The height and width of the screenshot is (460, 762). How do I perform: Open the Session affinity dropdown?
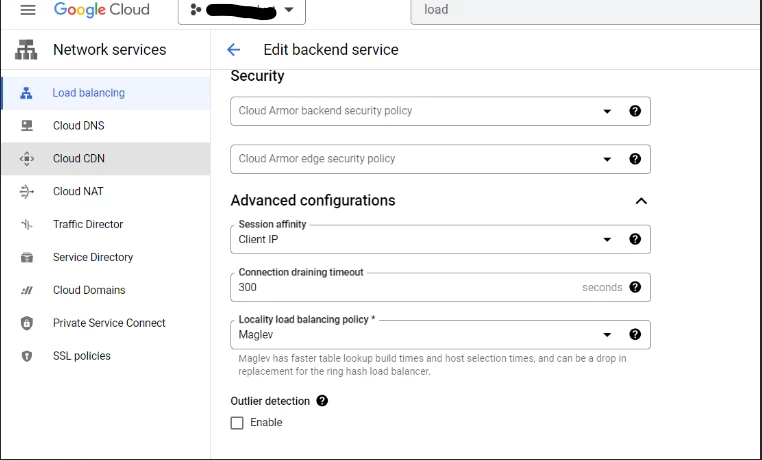click(x=440, y=239)
